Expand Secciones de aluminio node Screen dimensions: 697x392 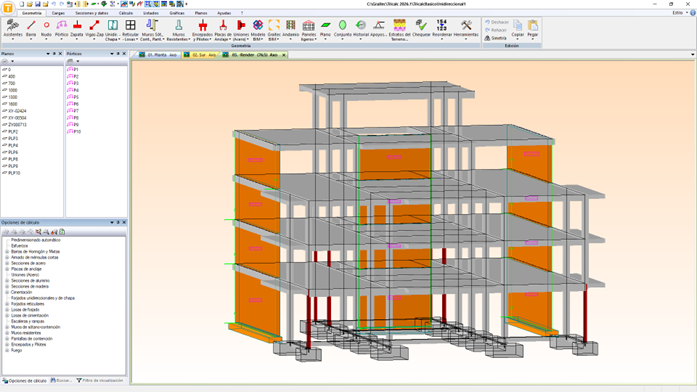(7, 280)
